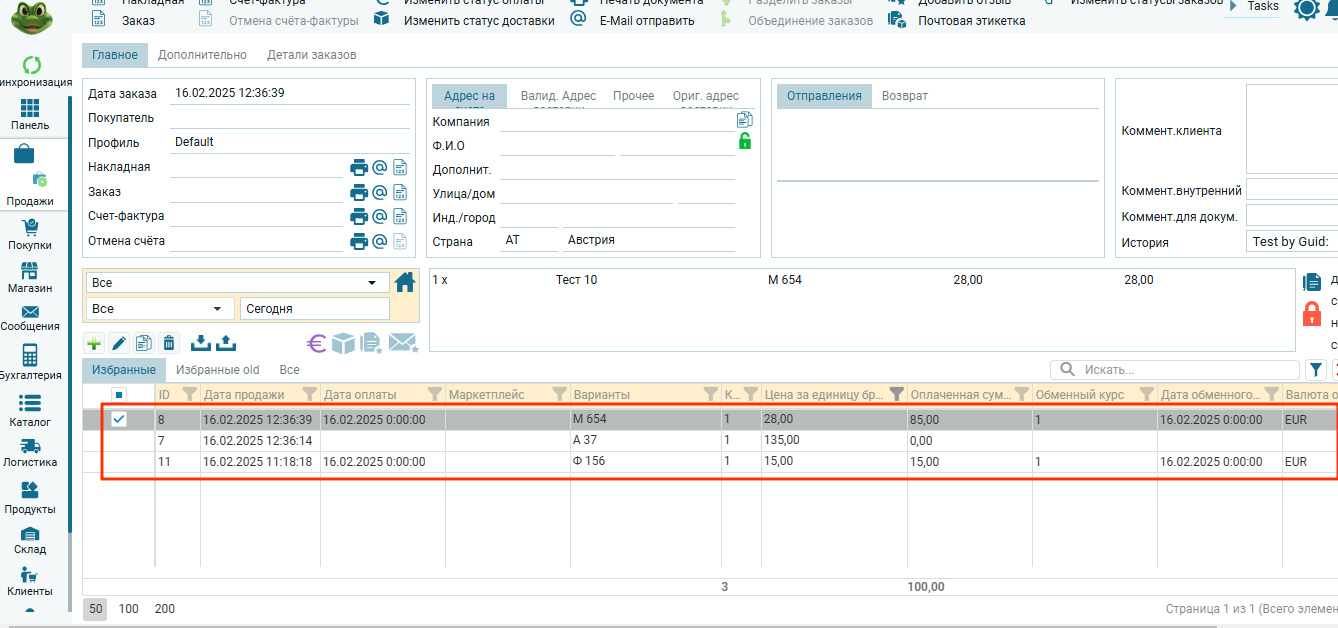Uncheck the checkbox for order ID 8
The width and height of the screenshot is (1338, 628).
119,420
